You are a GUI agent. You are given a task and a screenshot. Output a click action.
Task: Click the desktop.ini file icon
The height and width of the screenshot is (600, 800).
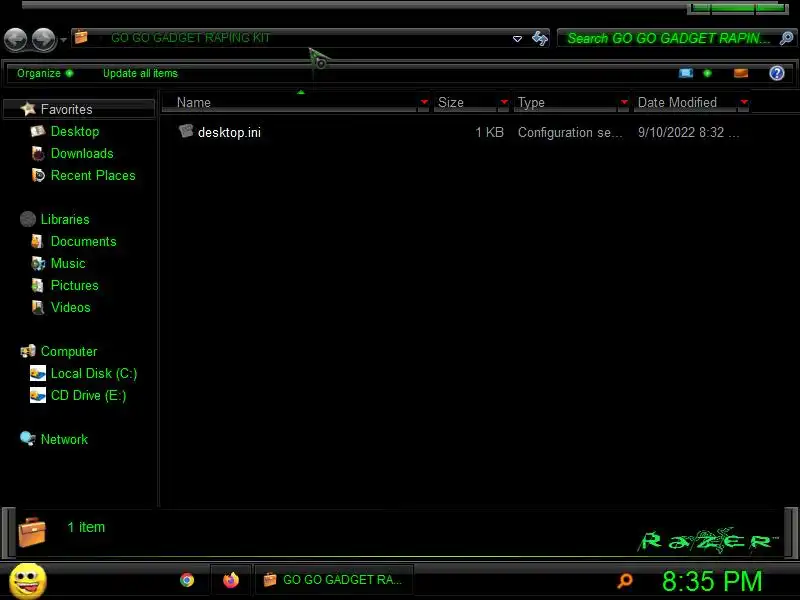click(x=186, y=131)
